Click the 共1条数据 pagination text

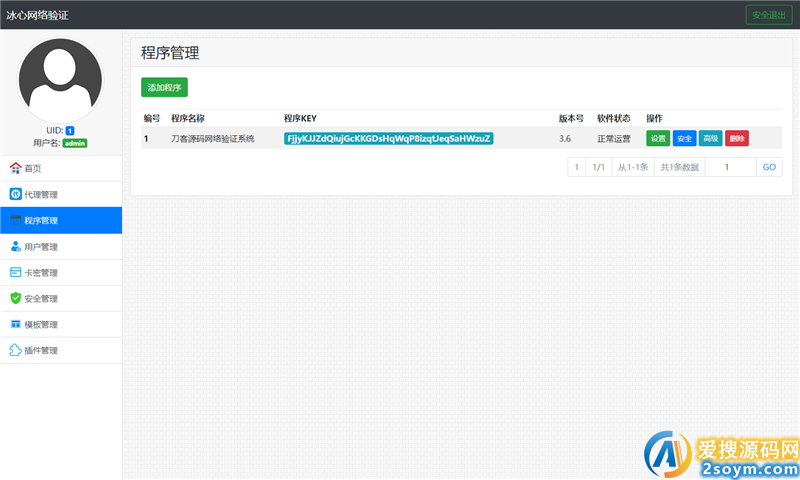[680, 167]
